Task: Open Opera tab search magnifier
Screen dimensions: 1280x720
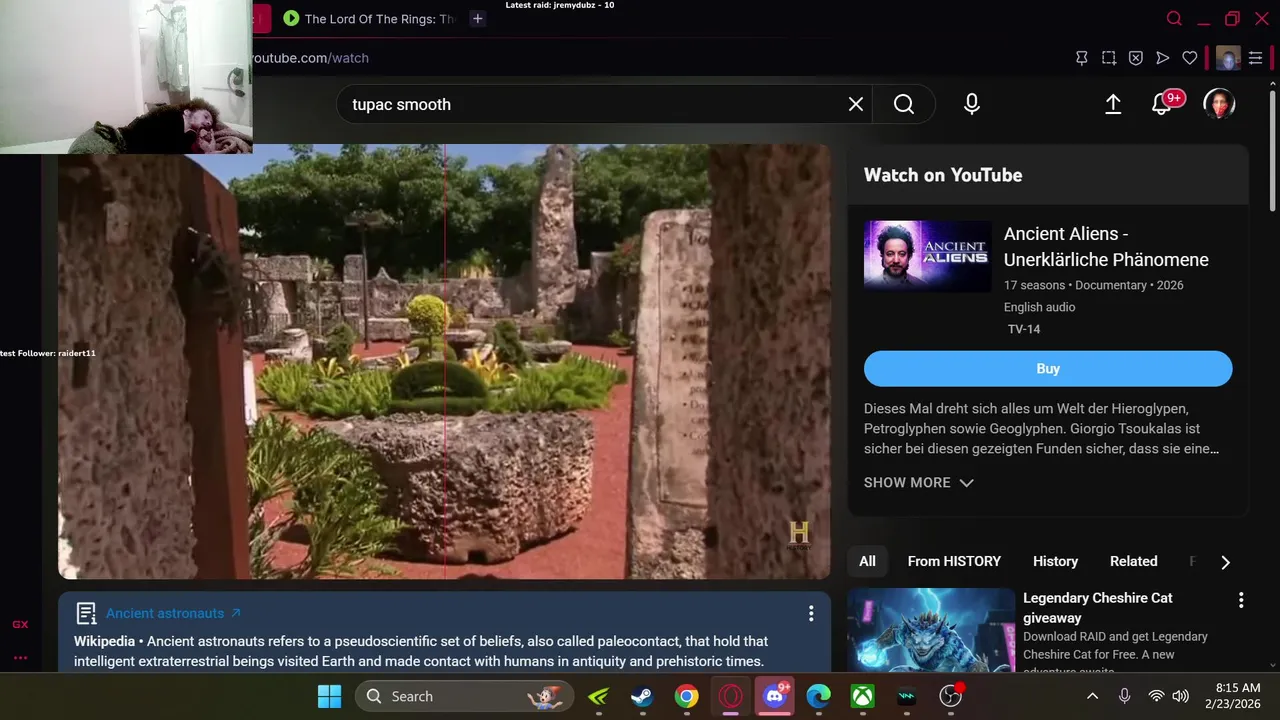Action: point(1175,19)
